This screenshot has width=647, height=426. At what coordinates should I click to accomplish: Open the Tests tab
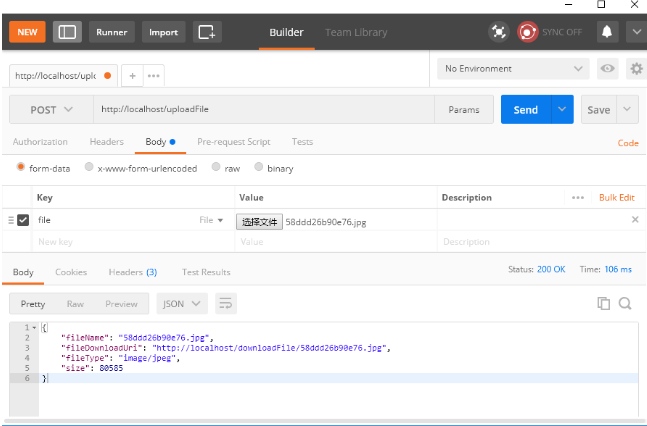302,142
